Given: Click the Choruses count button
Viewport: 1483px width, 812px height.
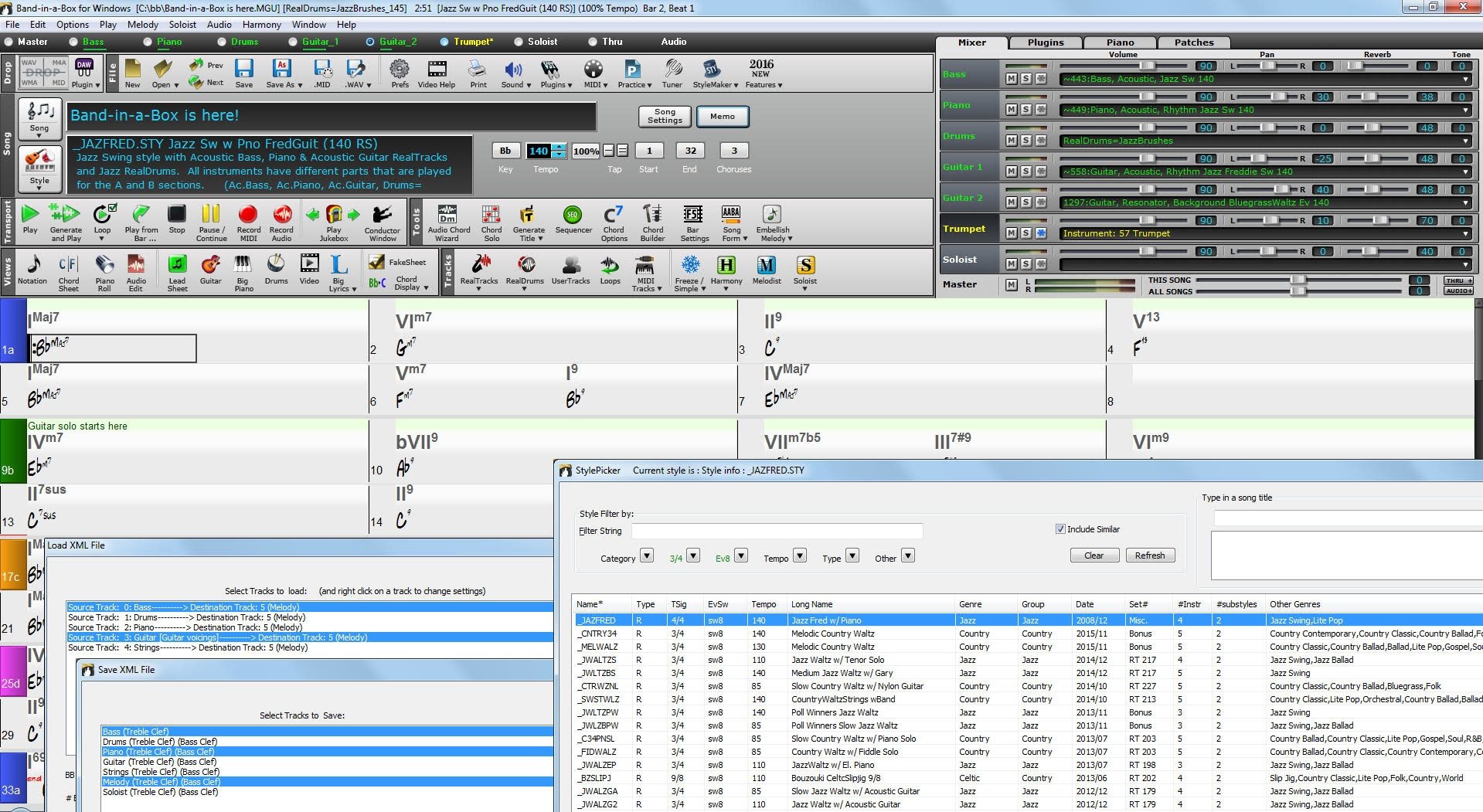Looking at the screenshot, I should coord(734,151).
